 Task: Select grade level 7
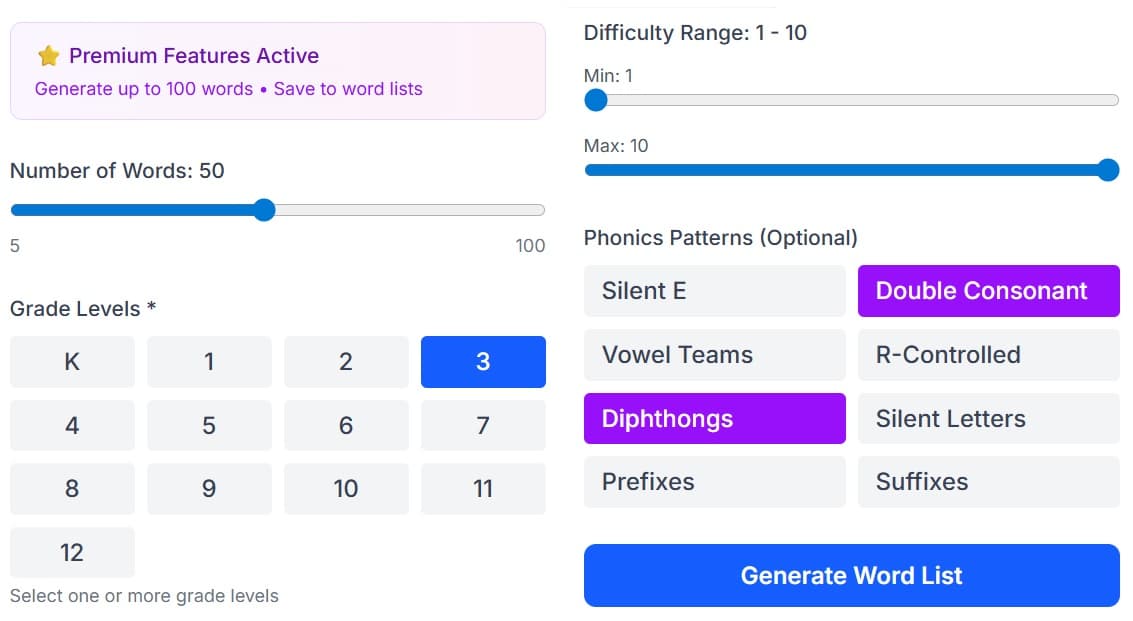click(483, 425)
